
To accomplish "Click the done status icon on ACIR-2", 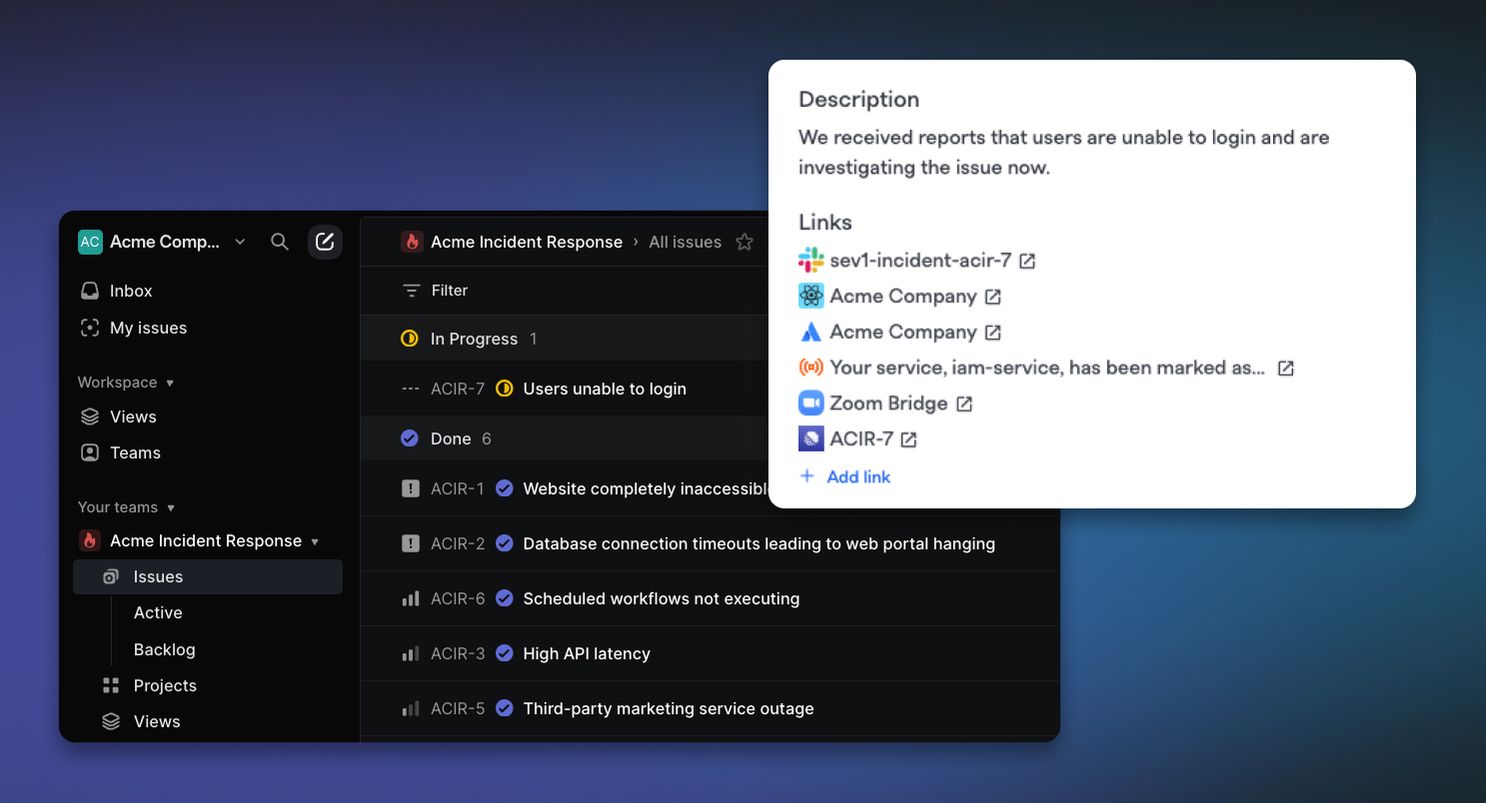I will (x=504, y=544).
